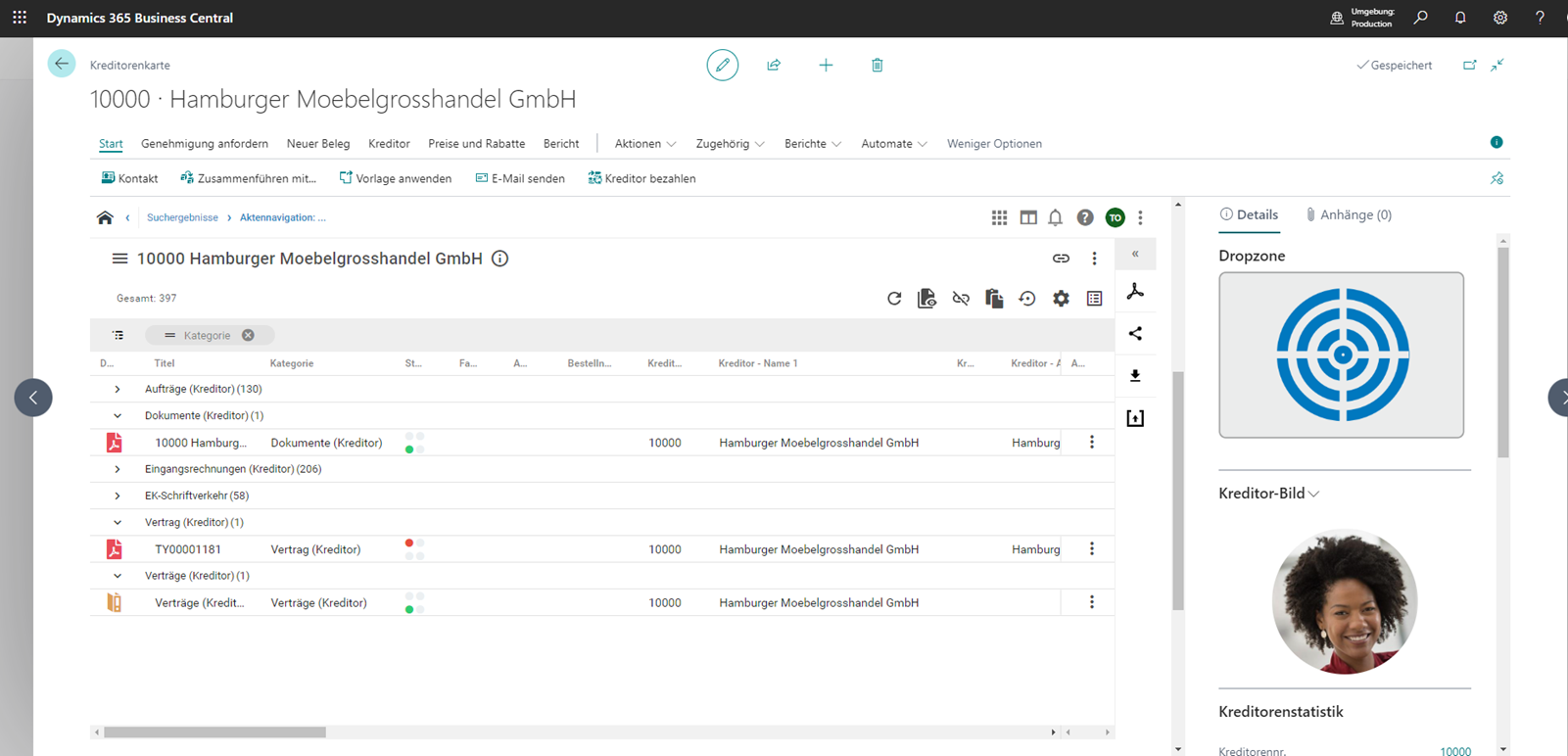Switch to the Details factbox tab

pyautogui.click(x=1249, y=214)
